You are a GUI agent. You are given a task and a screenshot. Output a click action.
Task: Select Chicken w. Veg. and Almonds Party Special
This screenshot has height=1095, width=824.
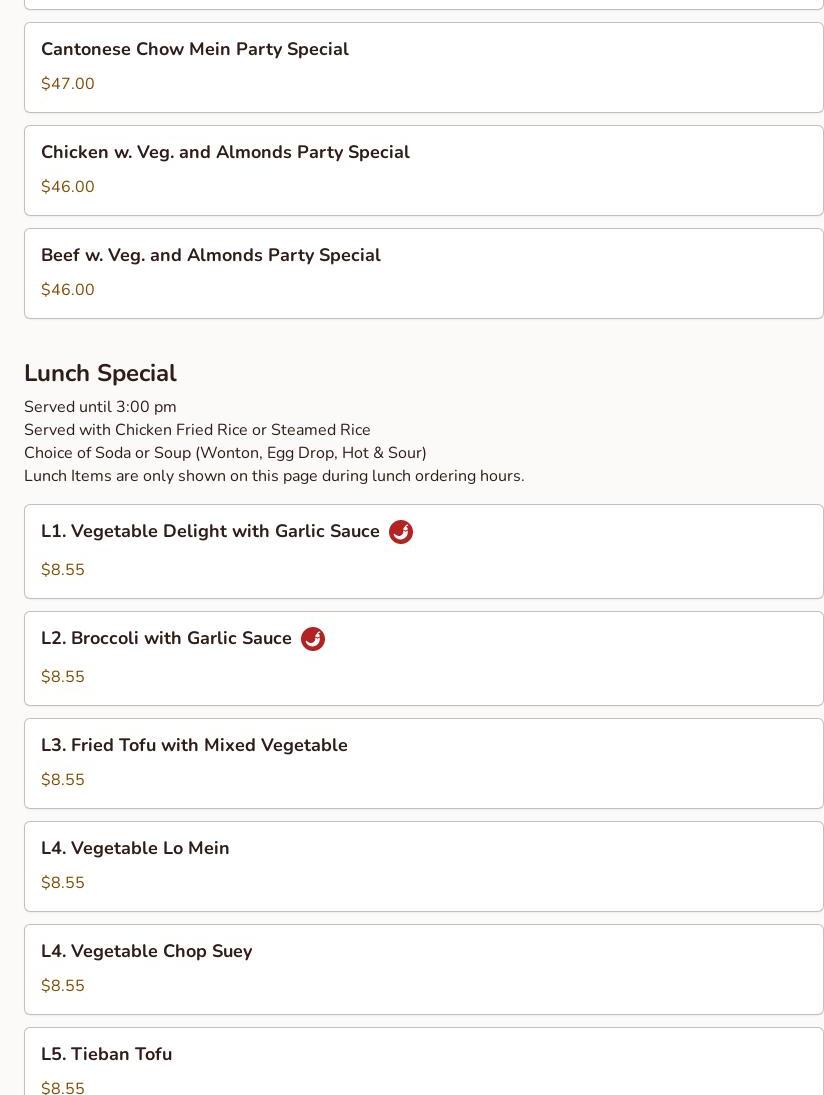[424, 170]
